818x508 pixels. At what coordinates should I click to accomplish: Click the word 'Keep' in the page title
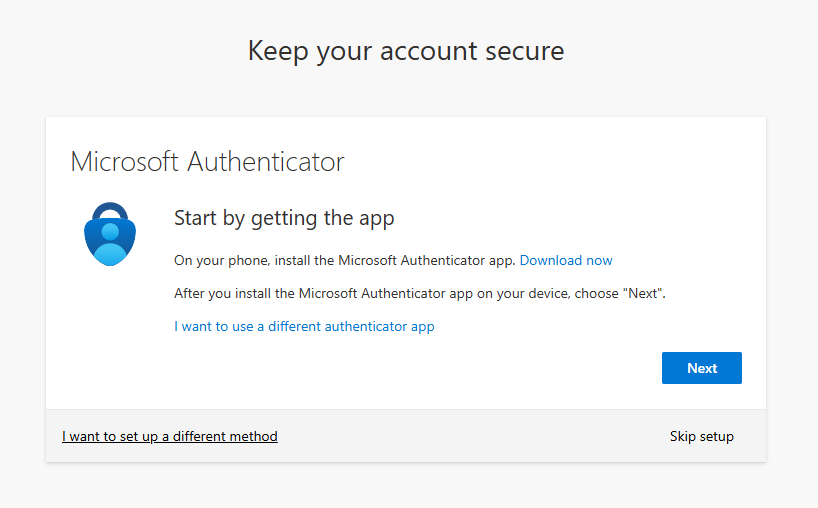[278, 51]
